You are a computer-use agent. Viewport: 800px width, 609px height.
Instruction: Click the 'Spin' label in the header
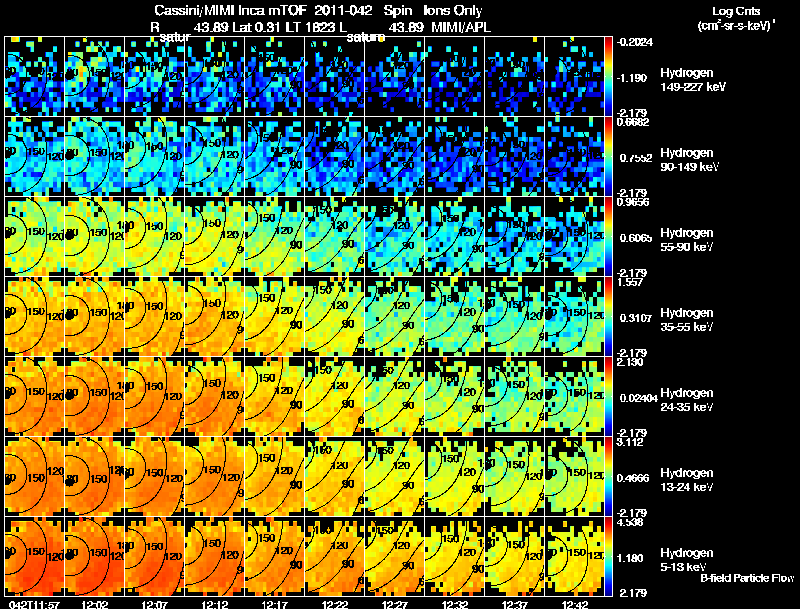pyautogui.click(x=397, y=11)
